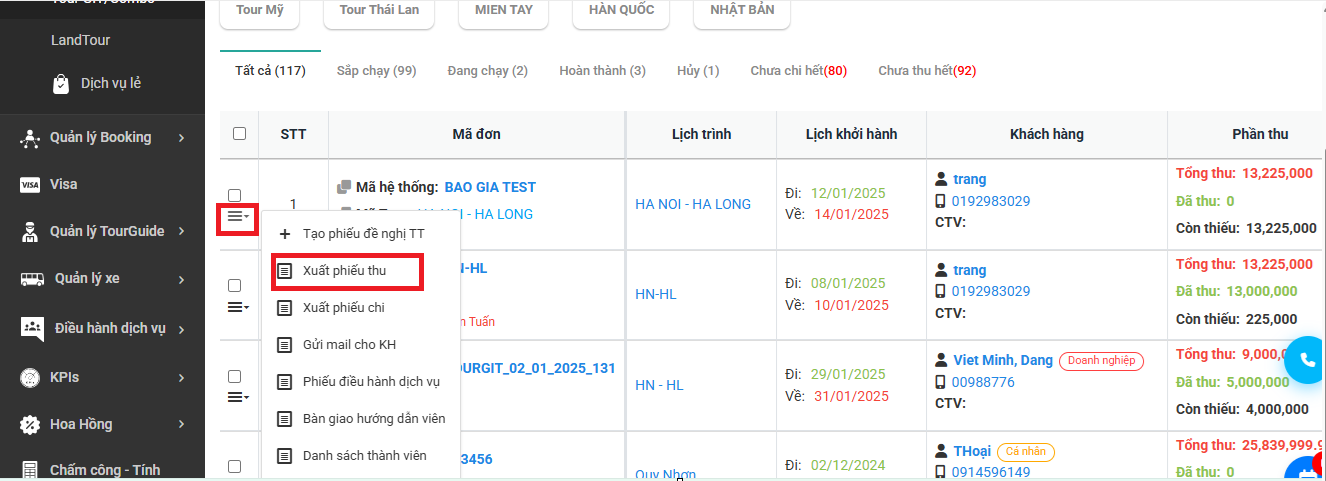
Task: Click the blue phone call floating button
Action: coord(1306,361)
